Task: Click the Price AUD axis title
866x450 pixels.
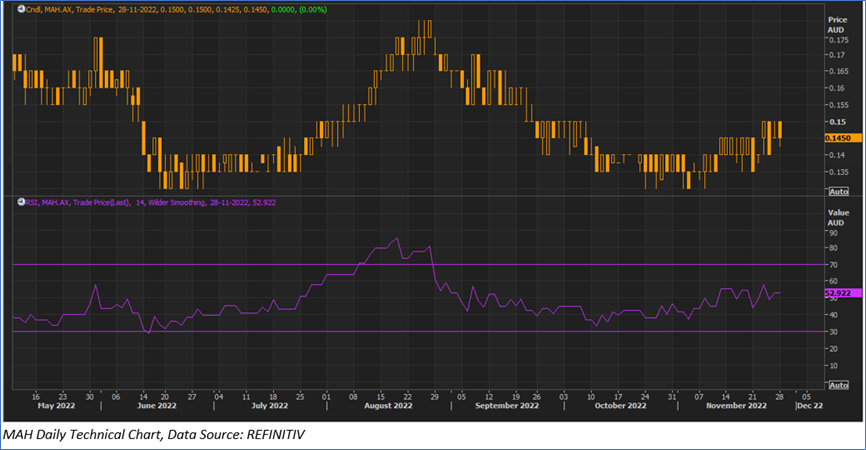Action: tap(837, 25)
